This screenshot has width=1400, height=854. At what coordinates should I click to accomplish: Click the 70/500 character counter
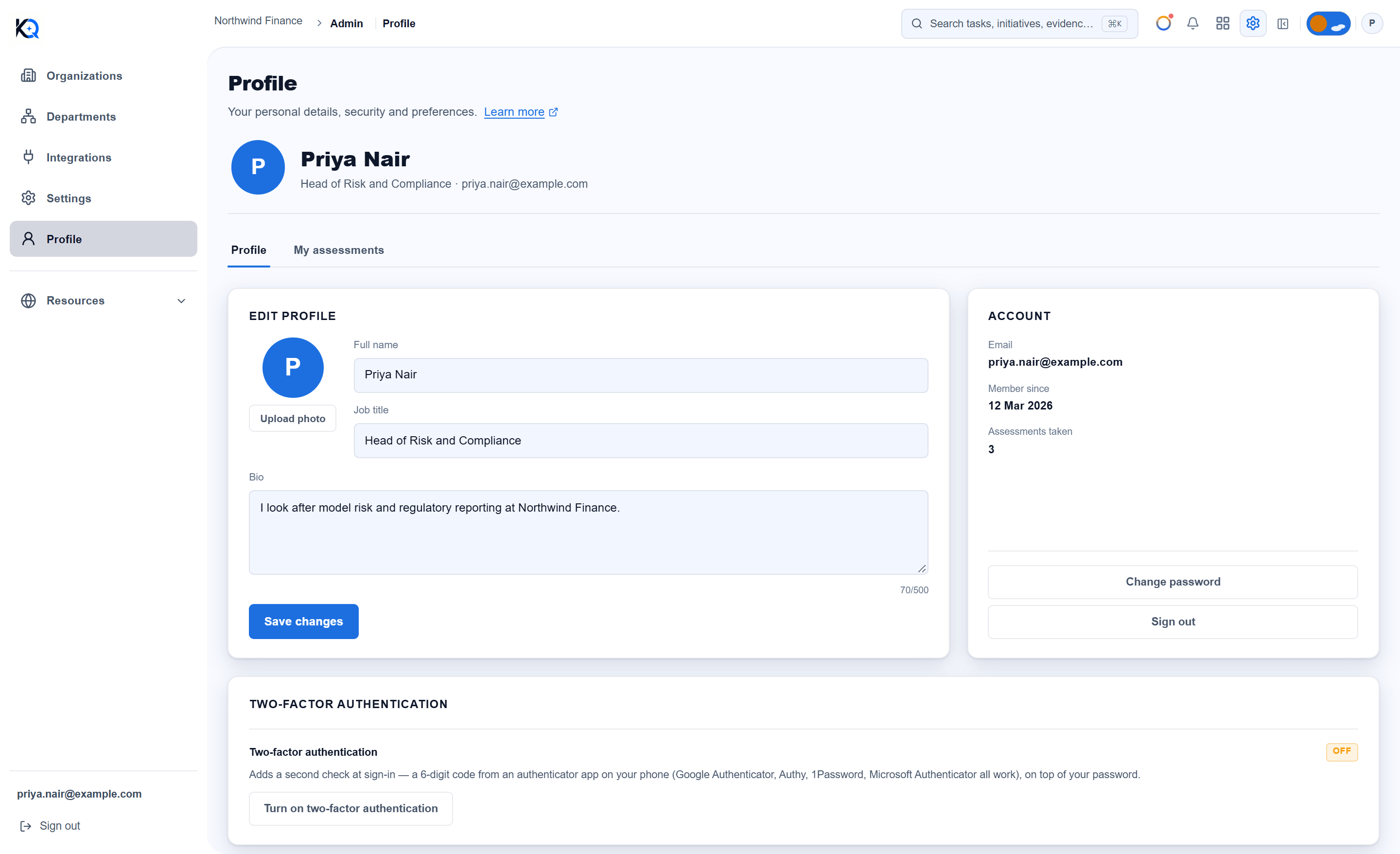[913, 589]
